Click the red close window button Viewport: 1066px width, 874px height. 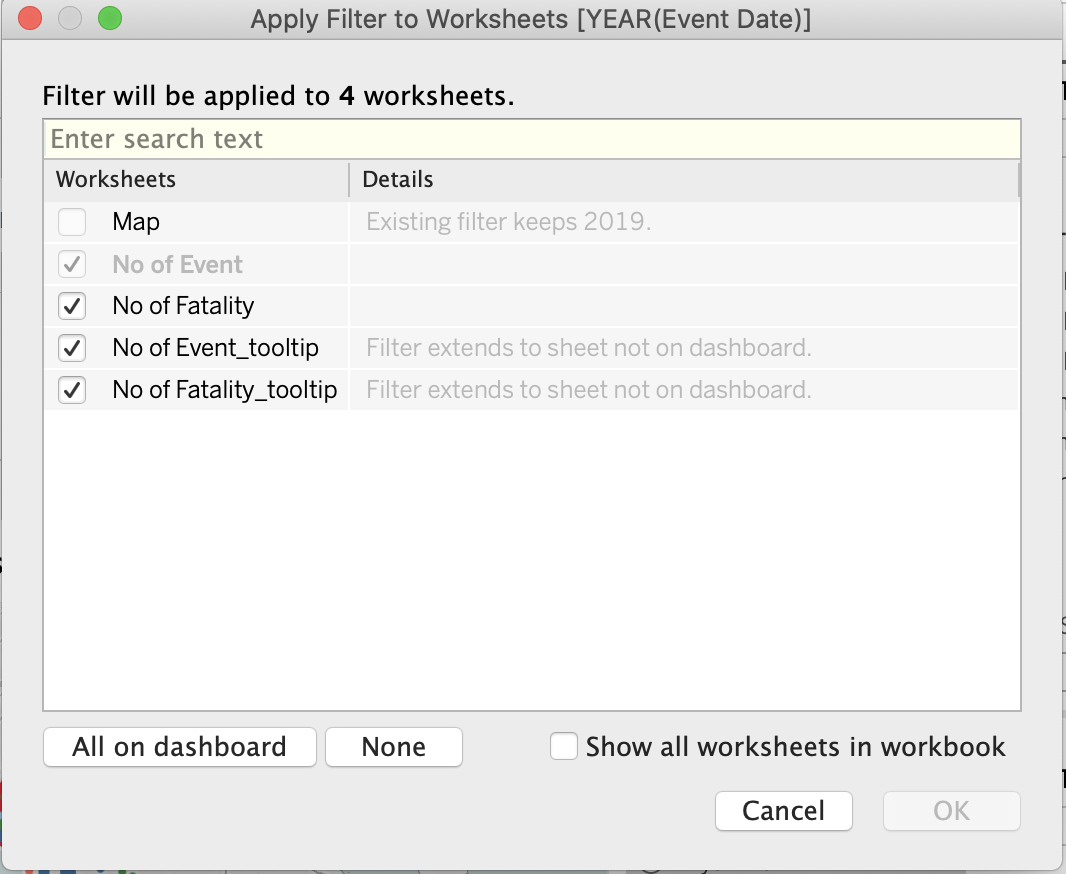[x=30, y=19]
